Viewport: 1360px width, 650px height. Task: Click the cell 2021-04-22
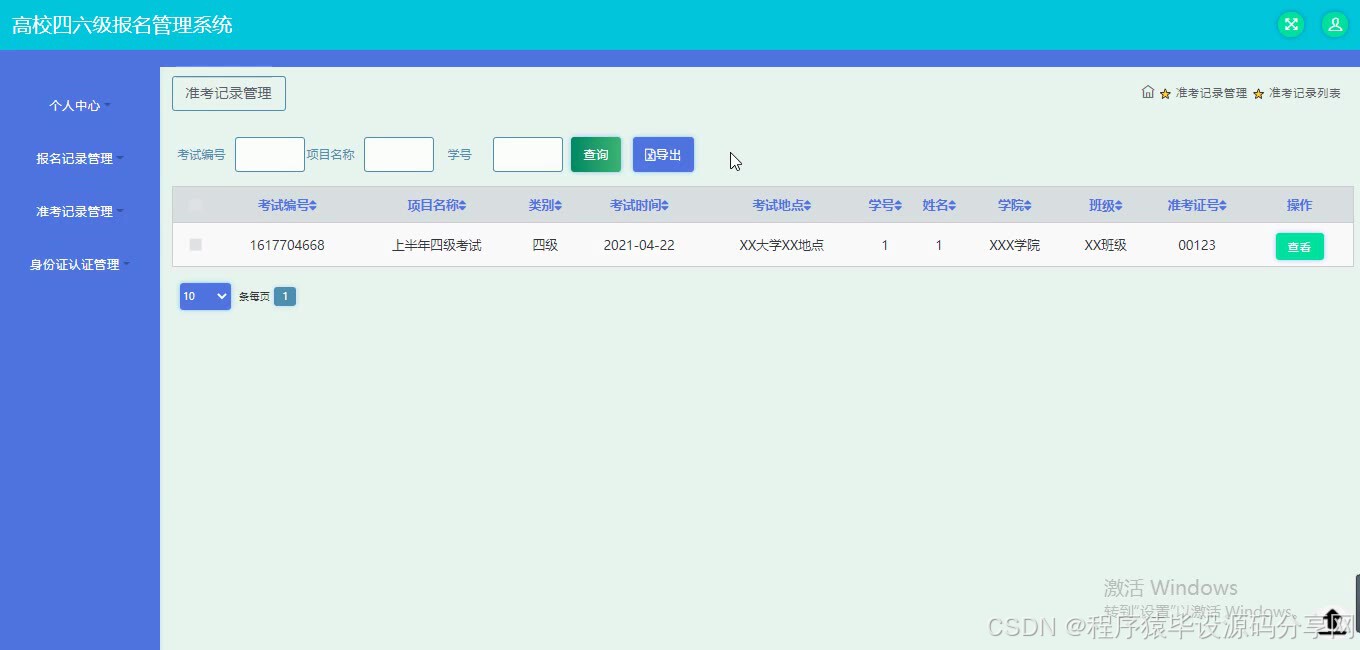tap(639, 245)
